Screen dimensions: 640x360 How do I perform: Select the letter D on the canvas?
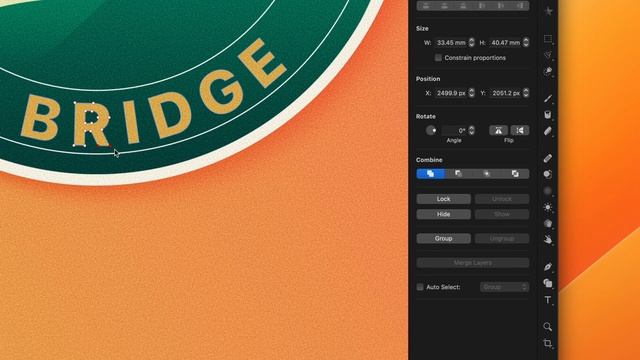pos(170,115)
